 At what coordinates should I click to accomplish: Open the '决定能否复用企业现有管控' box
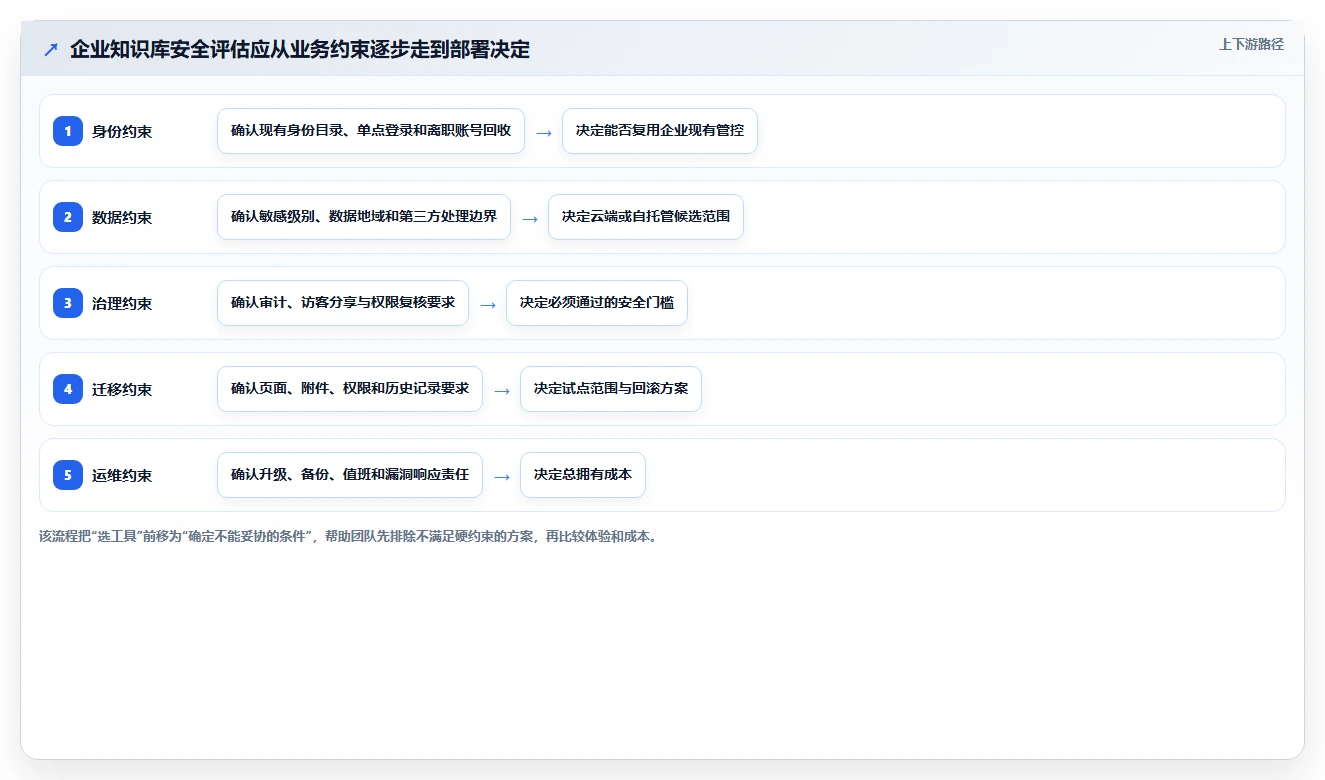(x=660, y=131)
